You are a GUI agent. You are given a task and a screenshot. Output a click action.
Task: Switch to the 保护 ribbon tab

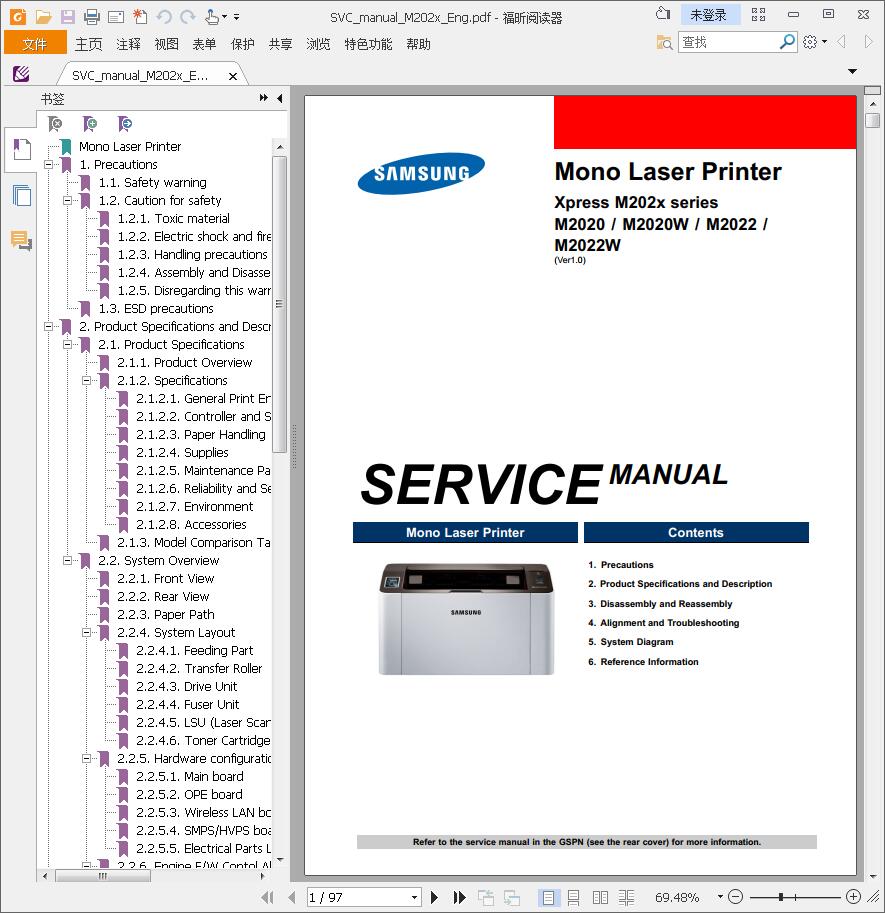(243, 44)
